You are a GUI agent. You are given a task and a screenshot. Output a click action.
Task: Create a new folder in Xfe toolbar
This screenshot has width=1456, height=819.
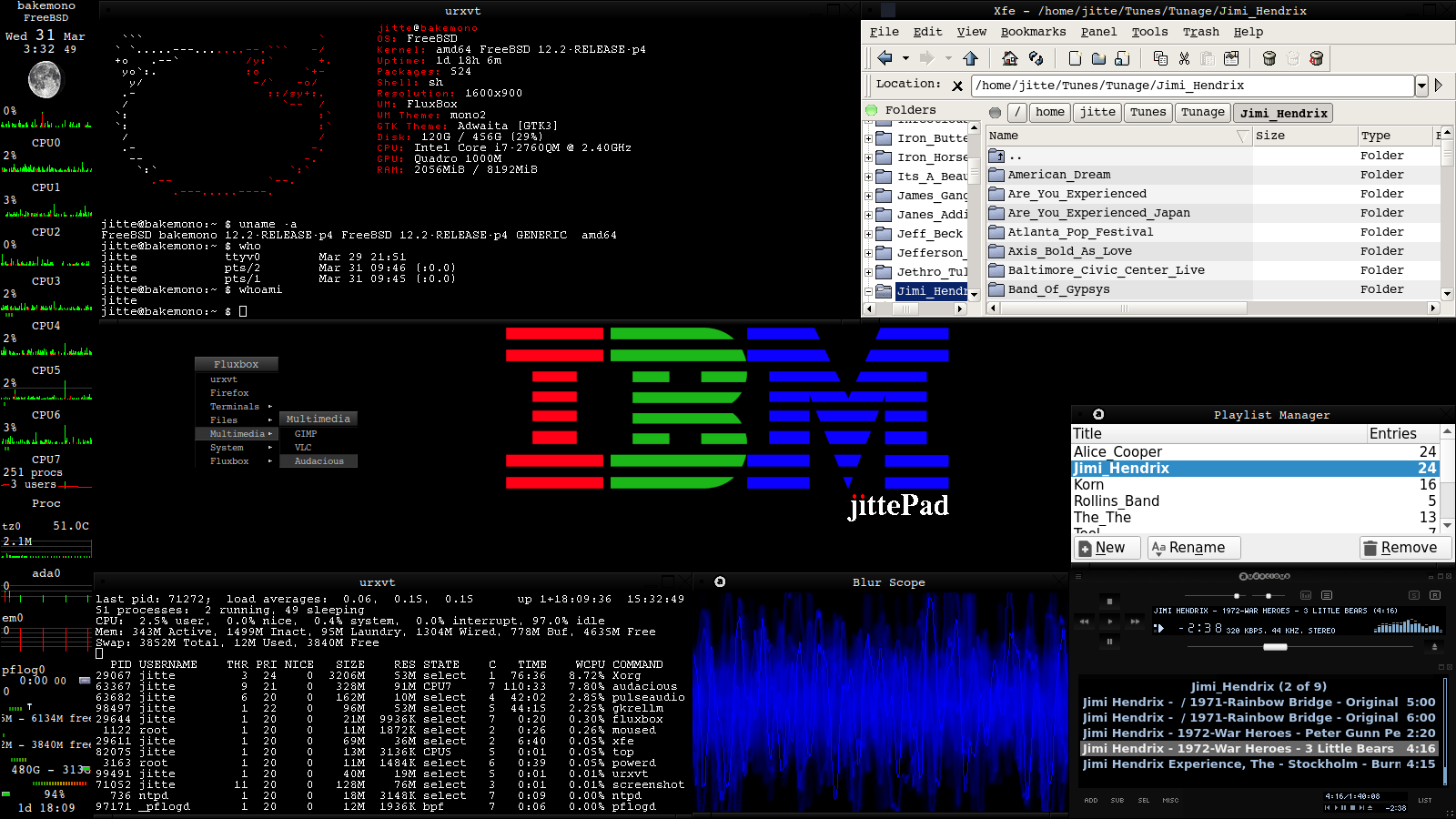coord(1098,58)
